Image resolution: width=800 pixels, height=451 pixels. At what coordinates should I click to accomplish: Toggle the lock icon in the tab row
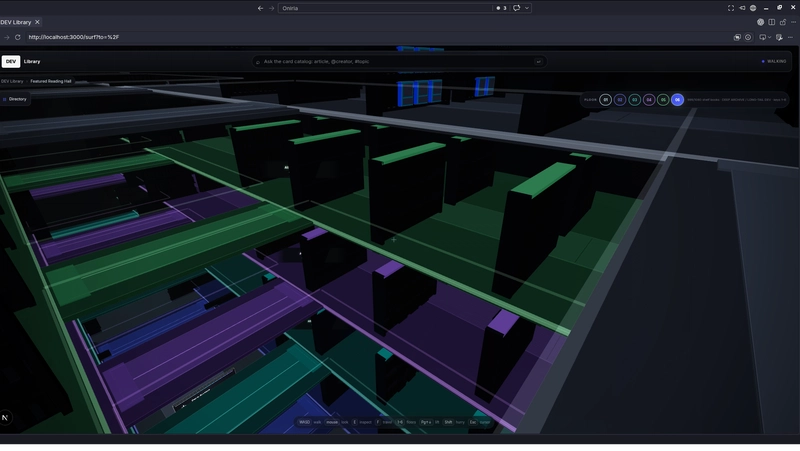tap(783, 22)
